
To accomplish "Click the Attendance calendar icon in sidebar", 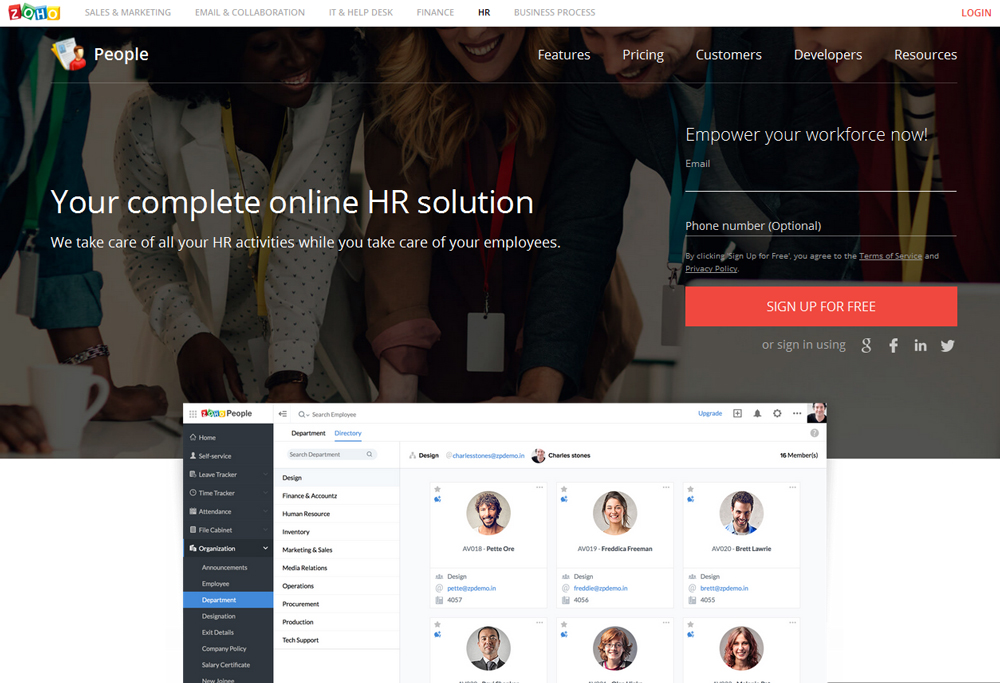I will [193, 511].
